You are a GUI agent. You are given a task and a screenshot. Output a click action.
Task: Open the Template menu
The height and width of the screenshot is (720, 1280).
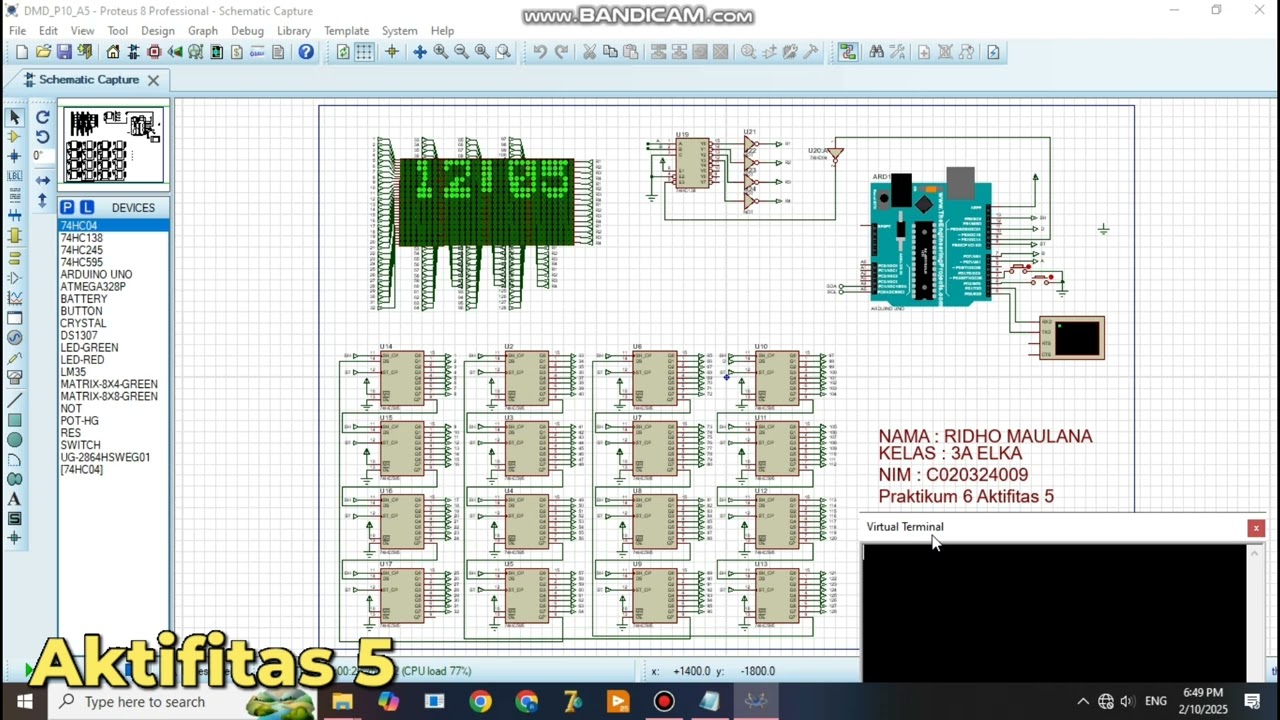click(x=346, y=31)
